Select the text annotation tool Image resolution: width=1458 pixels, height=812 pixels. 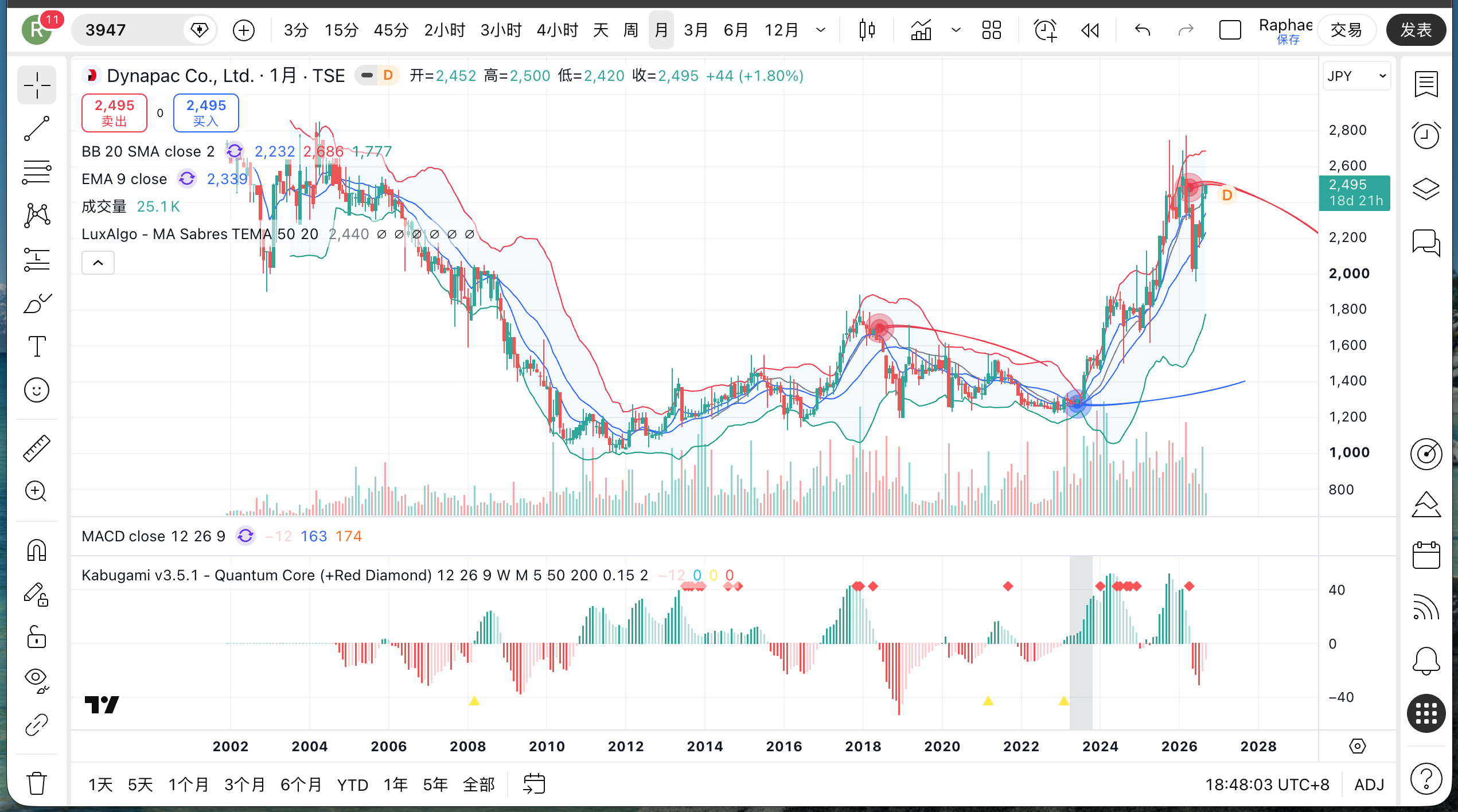(x=37, y=346)
